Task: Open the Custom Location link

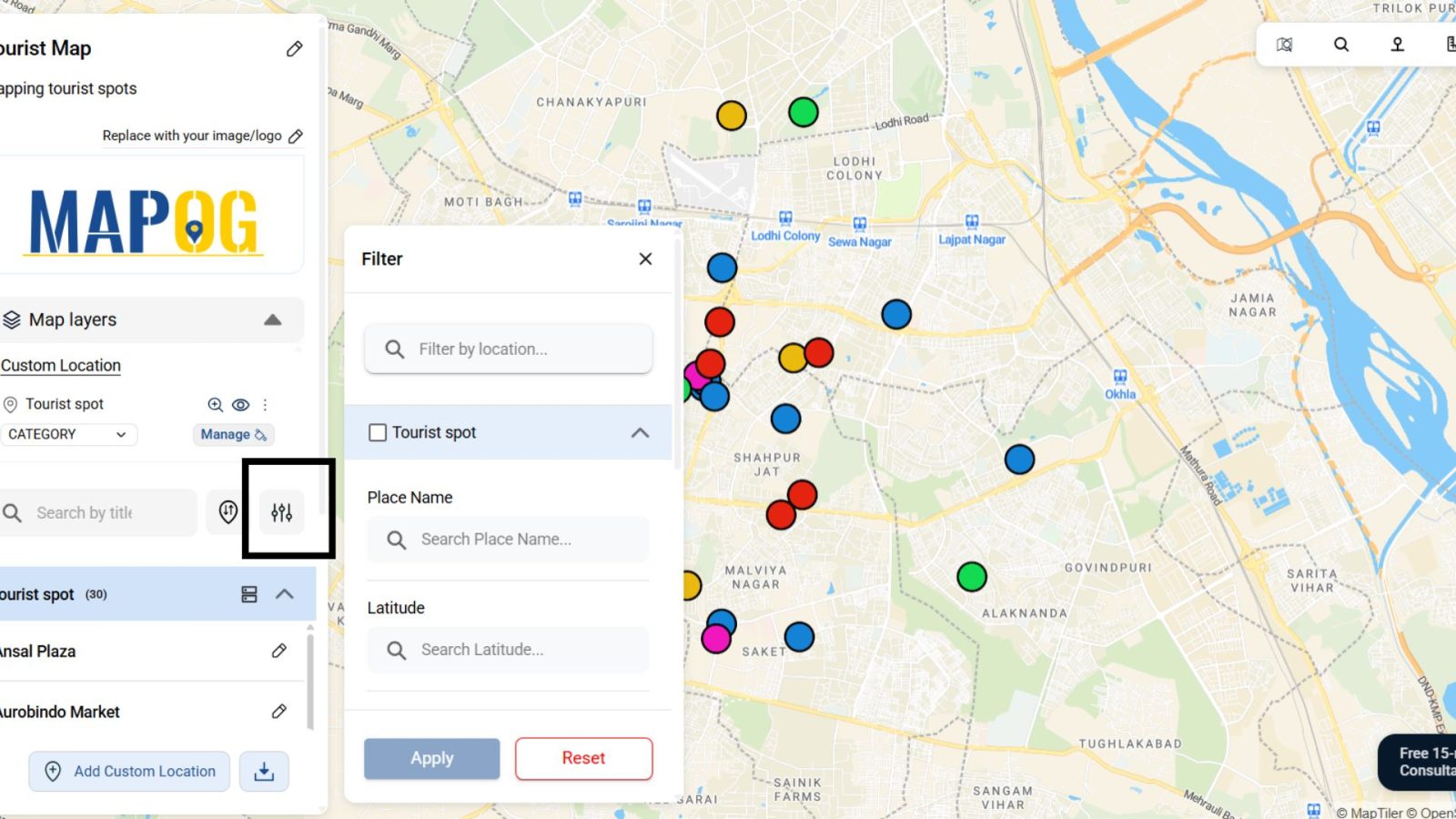Action: pos(61,365)
